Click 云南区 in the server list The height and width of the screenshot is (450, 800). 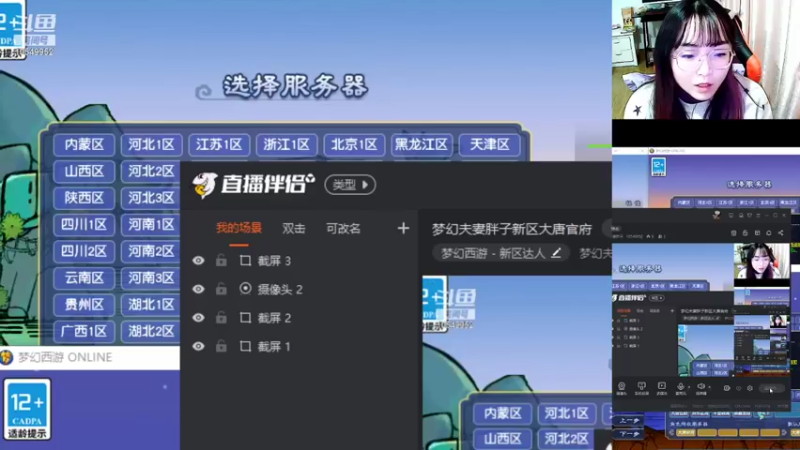click(x=84, y=278)
